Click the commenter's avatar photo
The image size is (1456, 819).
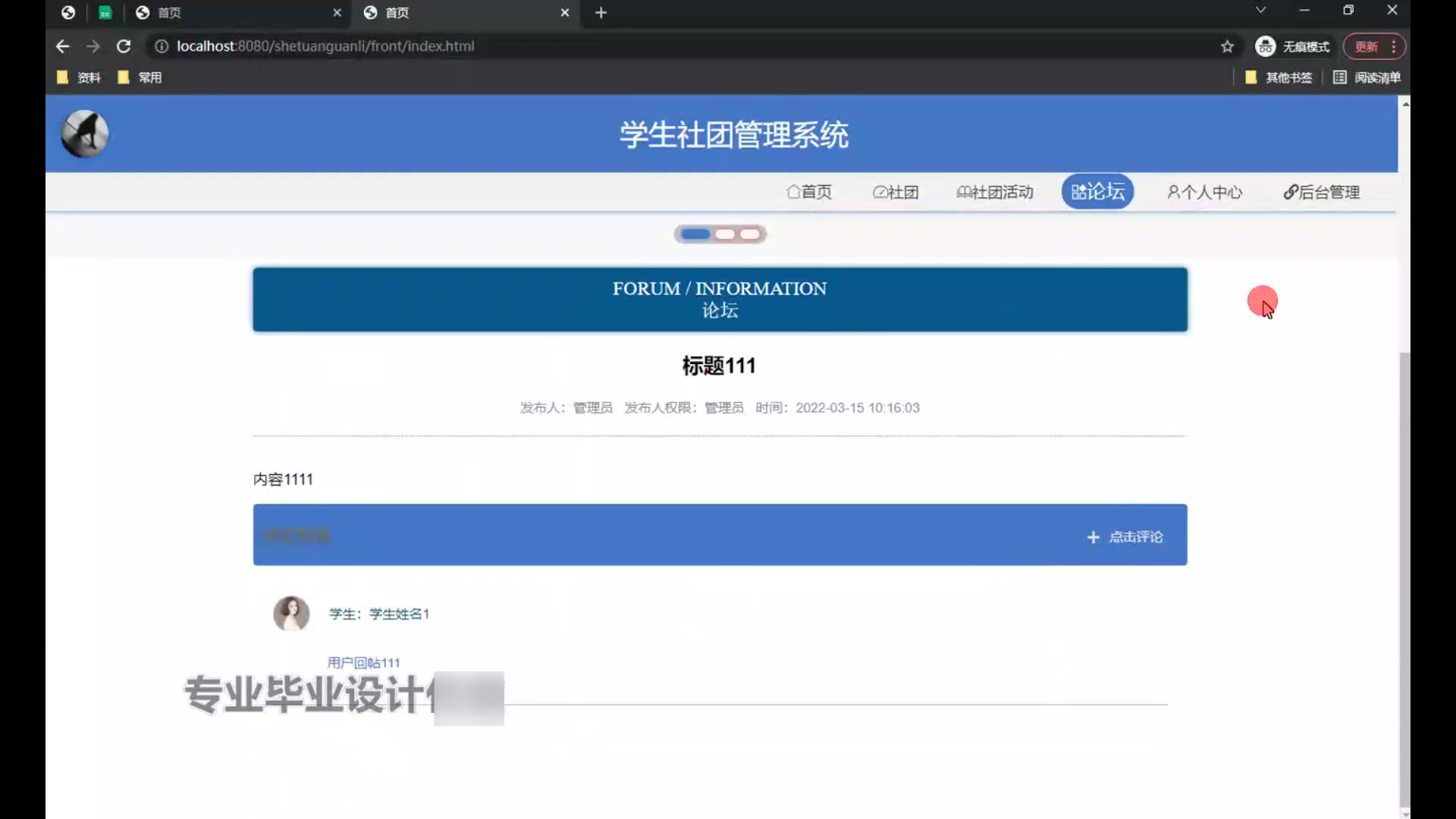click(291, 613)
